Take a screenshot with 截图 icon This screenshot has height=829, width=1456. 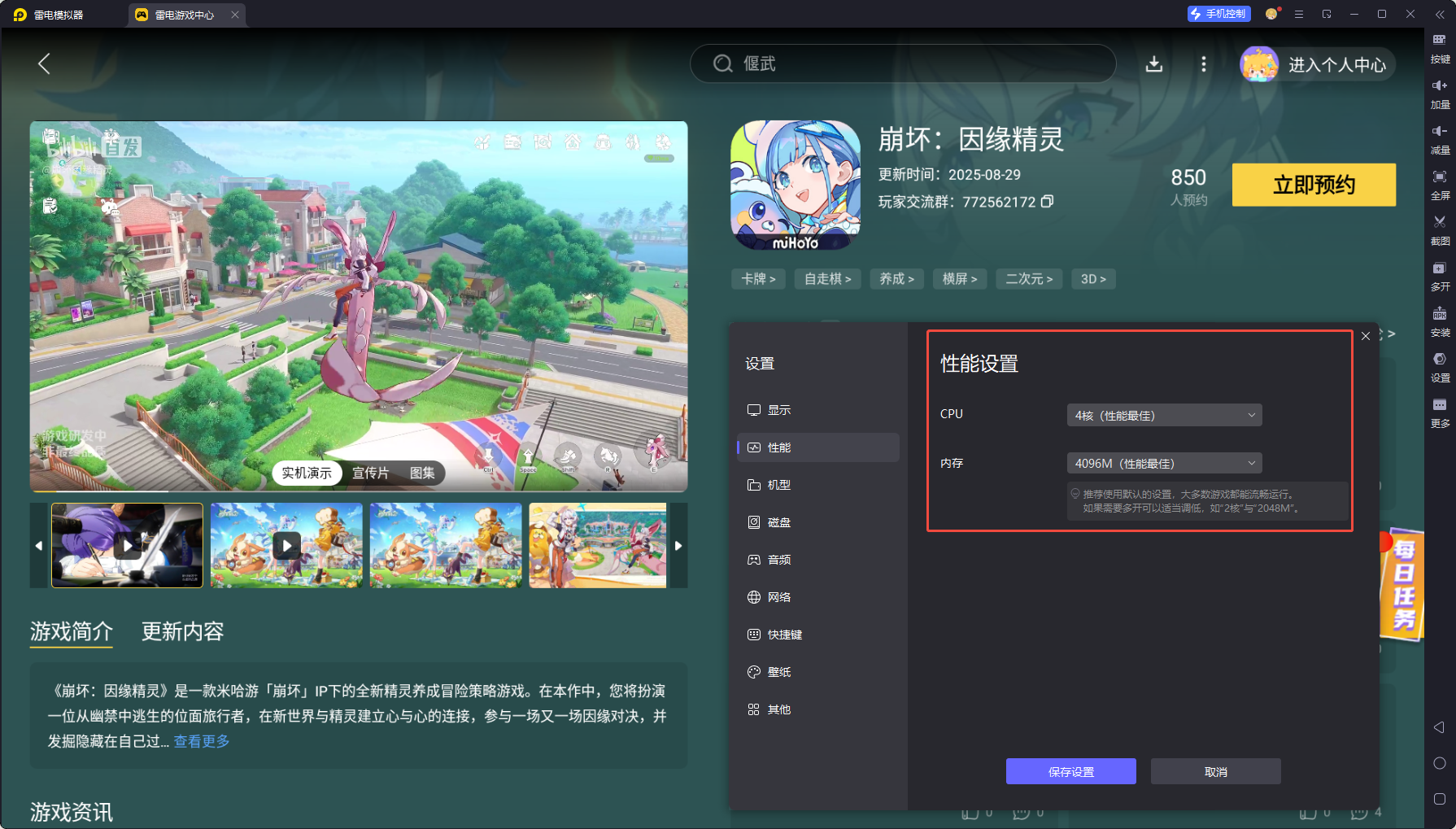click(x=1440, y=230)
